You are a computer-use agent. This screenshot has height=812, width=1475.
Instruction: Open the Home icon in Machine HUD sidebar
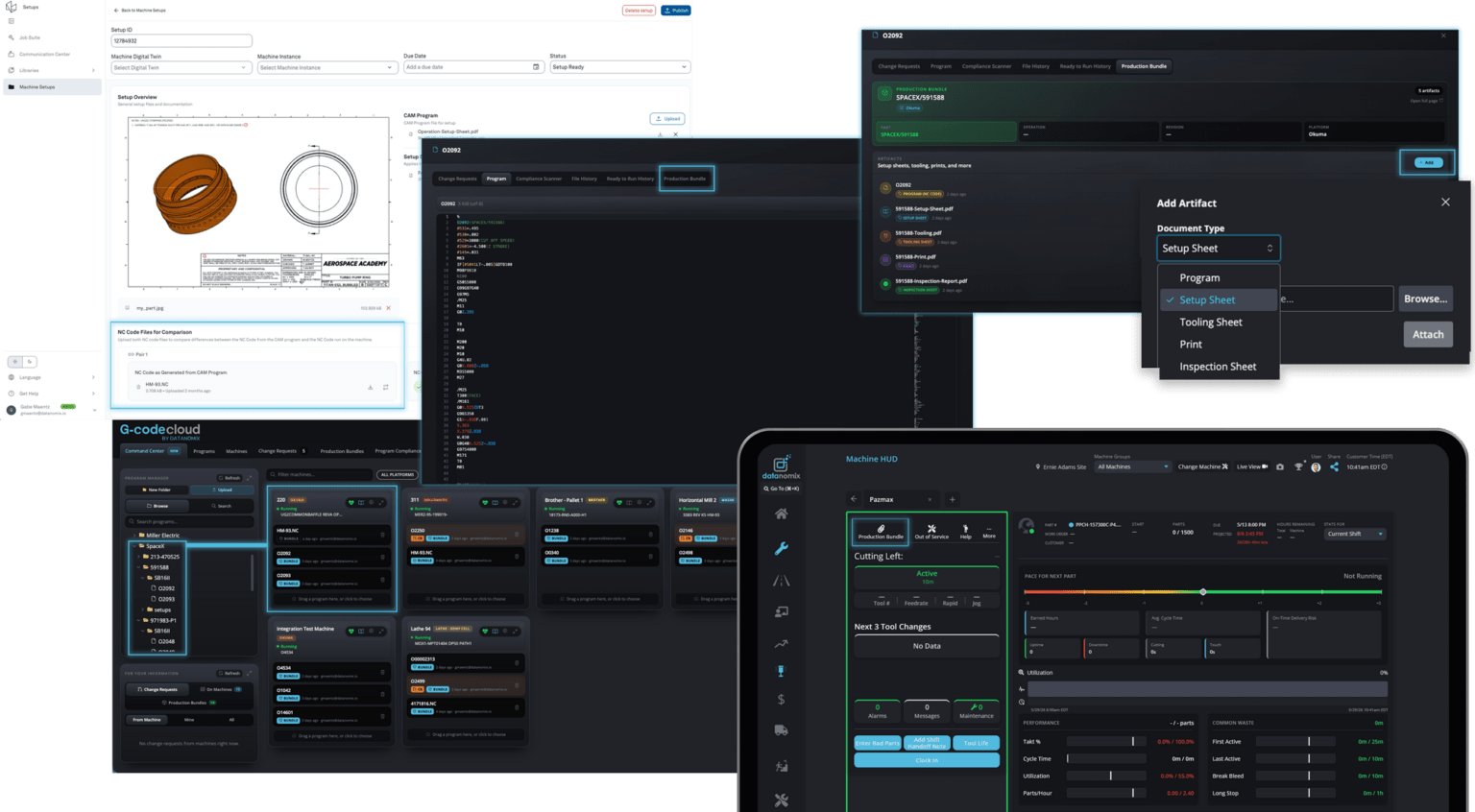tap(782, 513)
